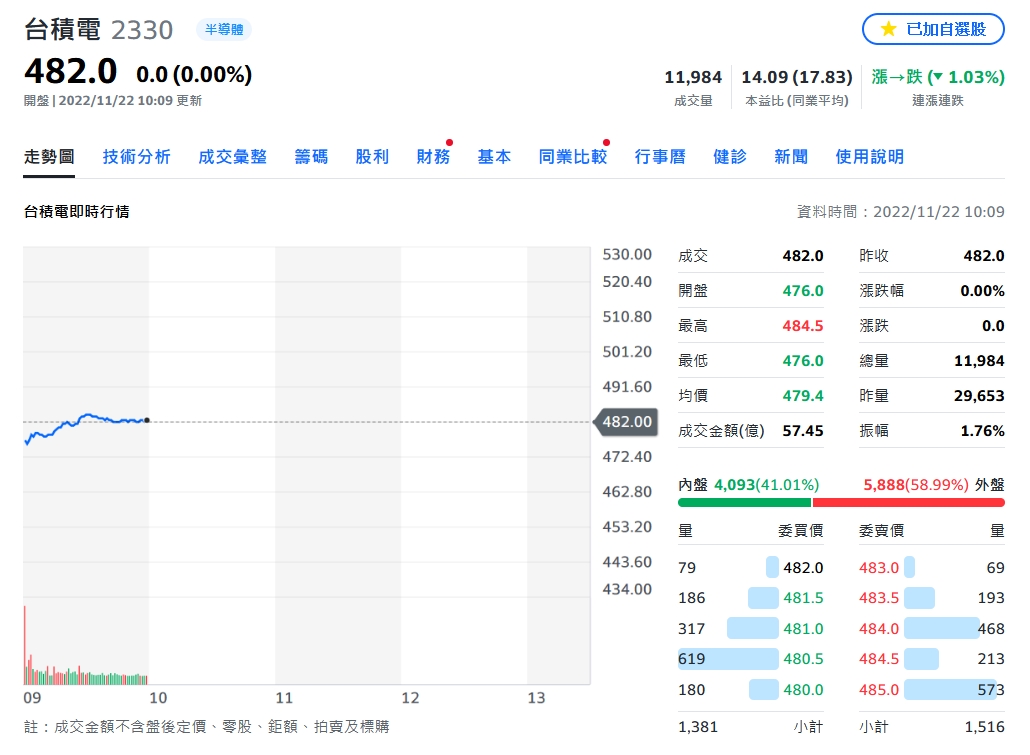The height and width of the screenshot is (755, 1030).
Task: Click the 均價 value 479.4
Action: tap(803, 396)
